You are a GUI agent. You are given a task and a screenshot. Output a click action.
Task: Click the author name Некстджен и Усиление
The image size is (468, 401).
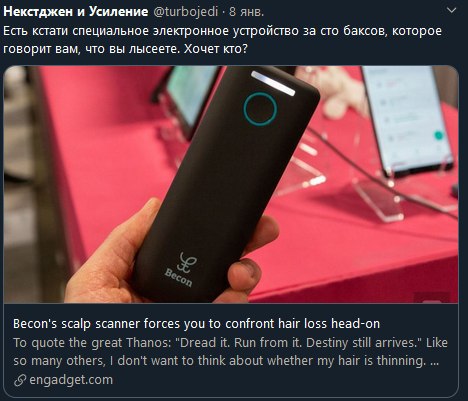point(76,12)
